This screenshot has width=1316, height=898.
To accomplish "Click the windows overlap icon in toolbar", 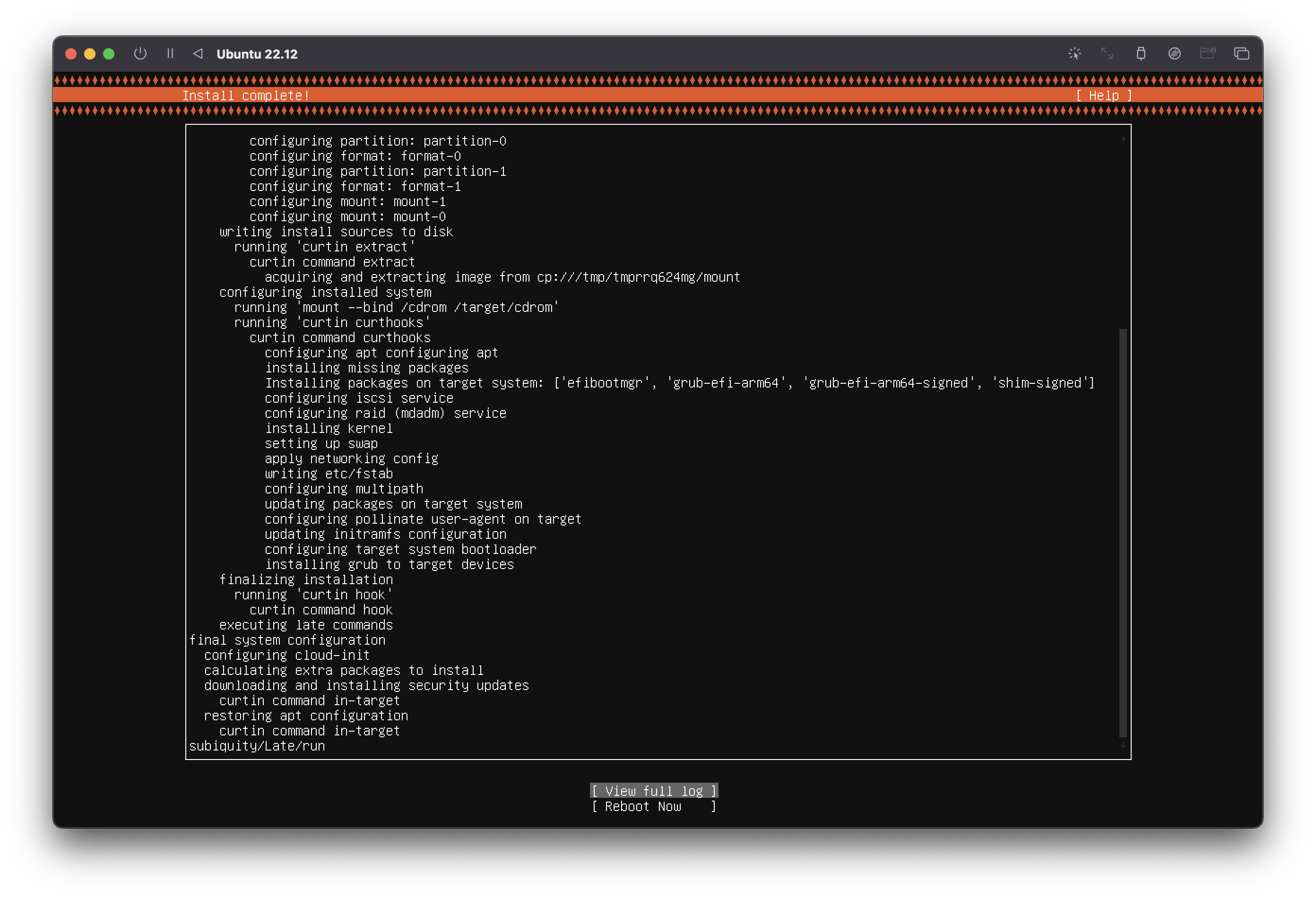I will tap(1241, 54).
